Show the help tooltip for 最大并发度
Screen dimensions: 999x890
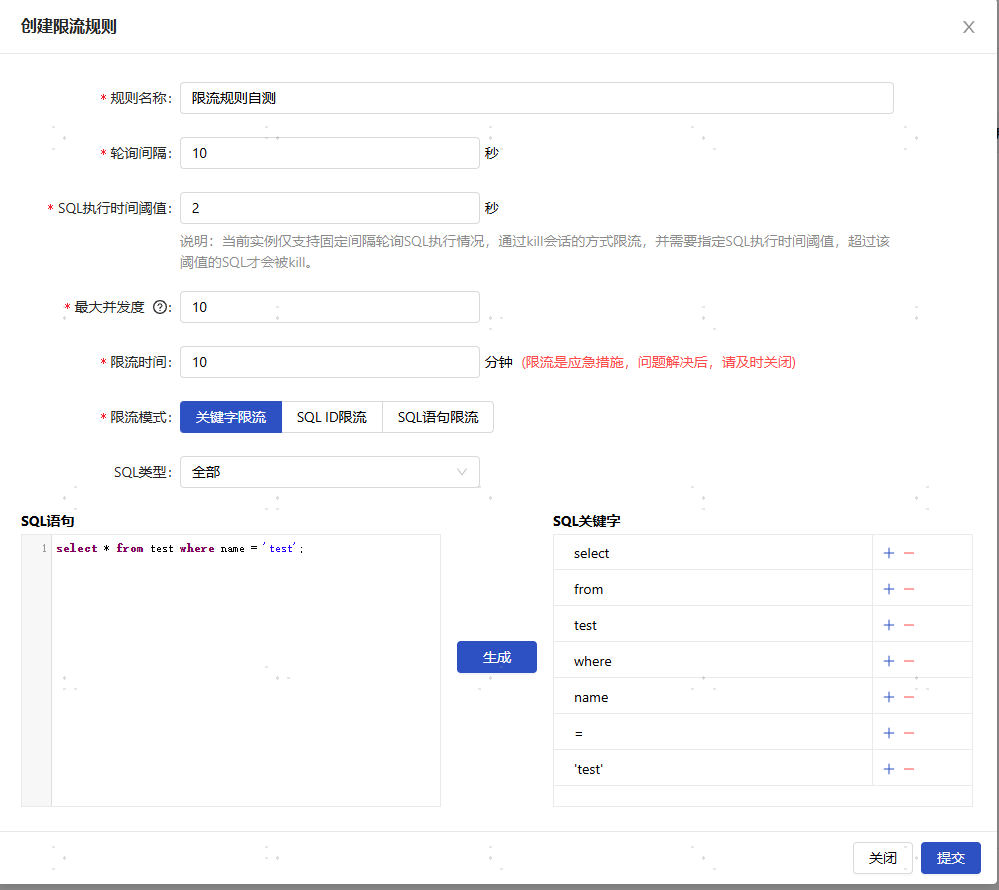click(160, 307)
